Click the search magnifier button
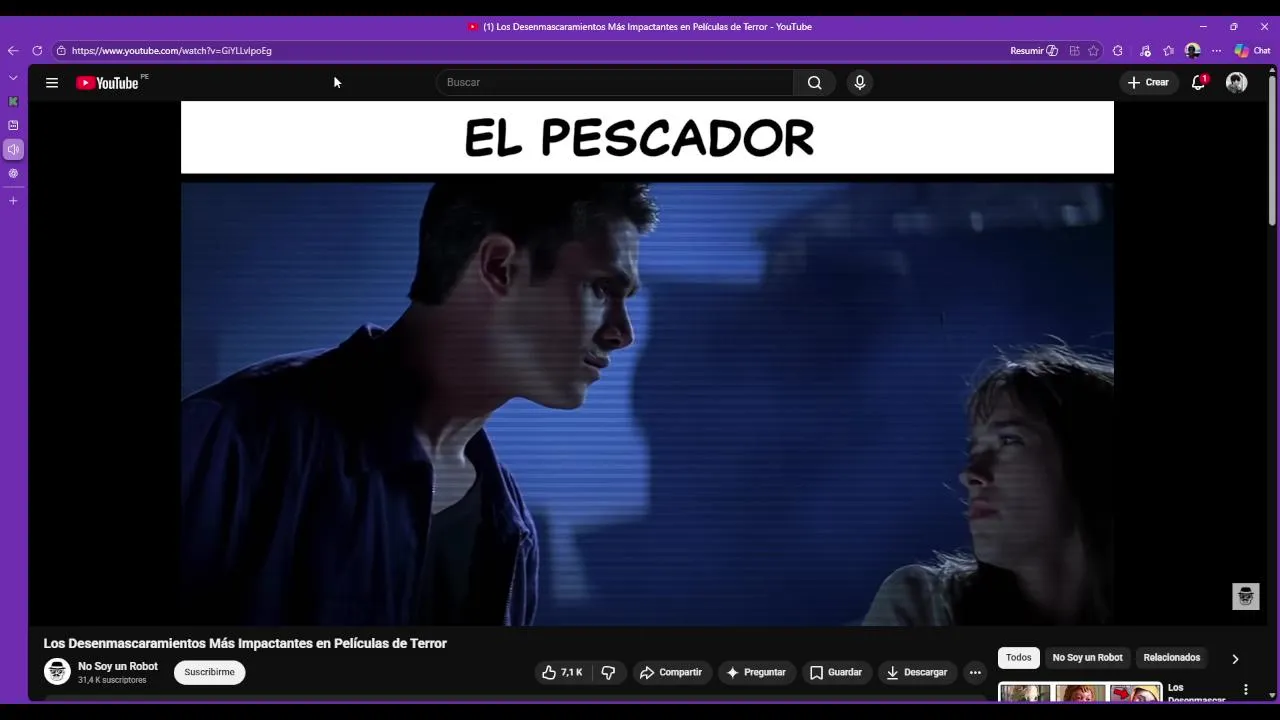This screenshot has height=720, width=1280. (814, 83)
